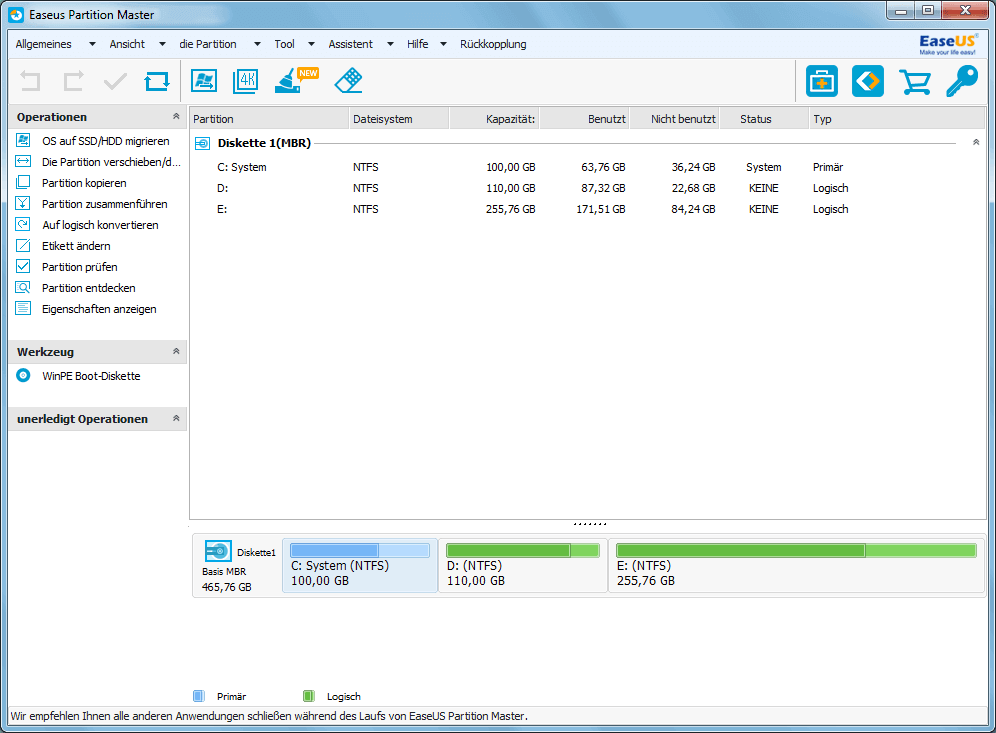
Task: Click the pane splitter dots handle
Action: pos(589,524)
